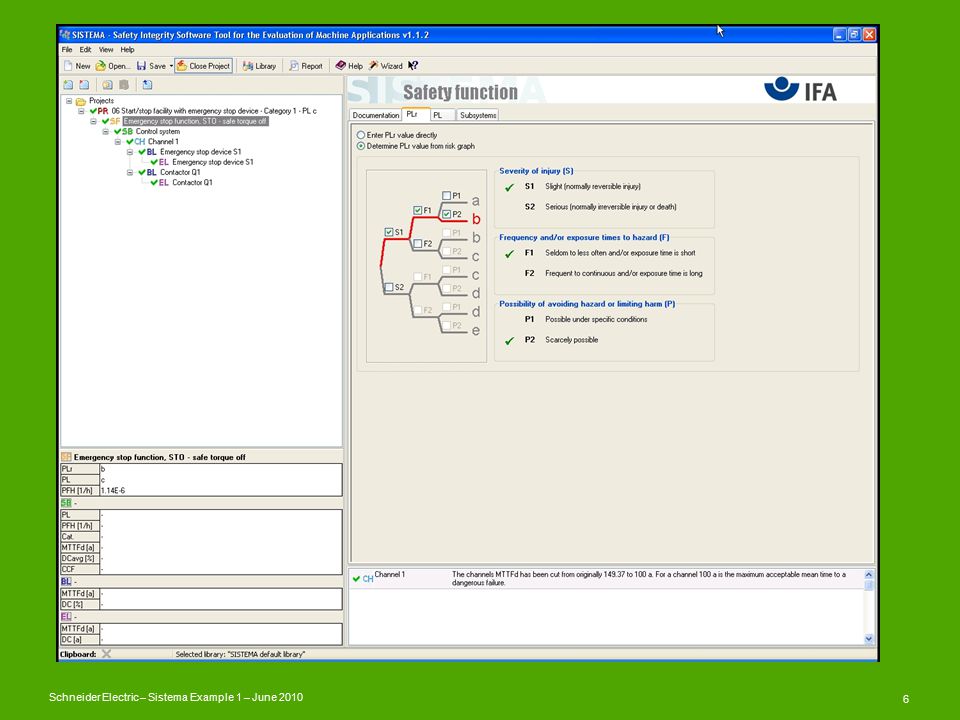Select 'Emergency stop function, STO - safe torque off' row

(x=195, y=121)
